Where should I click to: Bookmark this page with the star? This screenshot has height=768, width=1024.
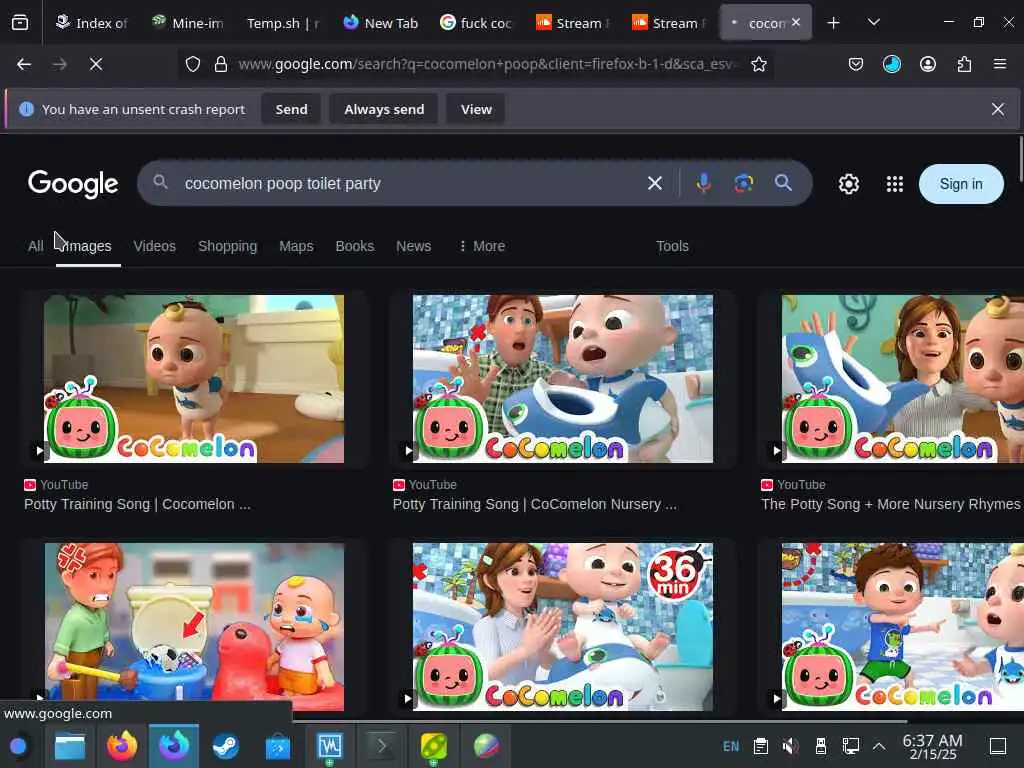(x=758, y=64)
